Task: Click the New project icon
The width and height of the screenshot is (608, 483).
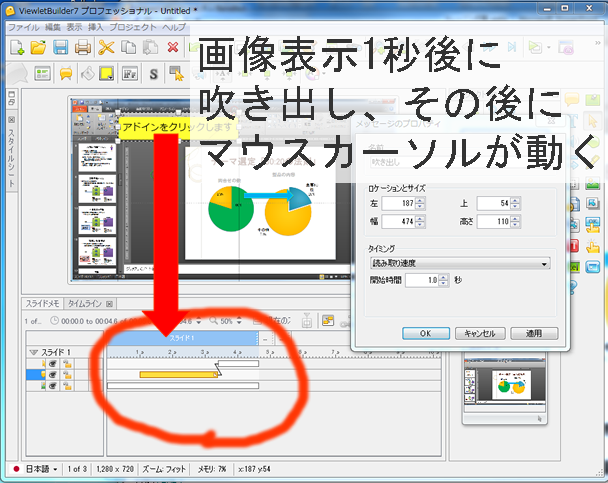Action: click(x=16, y=47)
